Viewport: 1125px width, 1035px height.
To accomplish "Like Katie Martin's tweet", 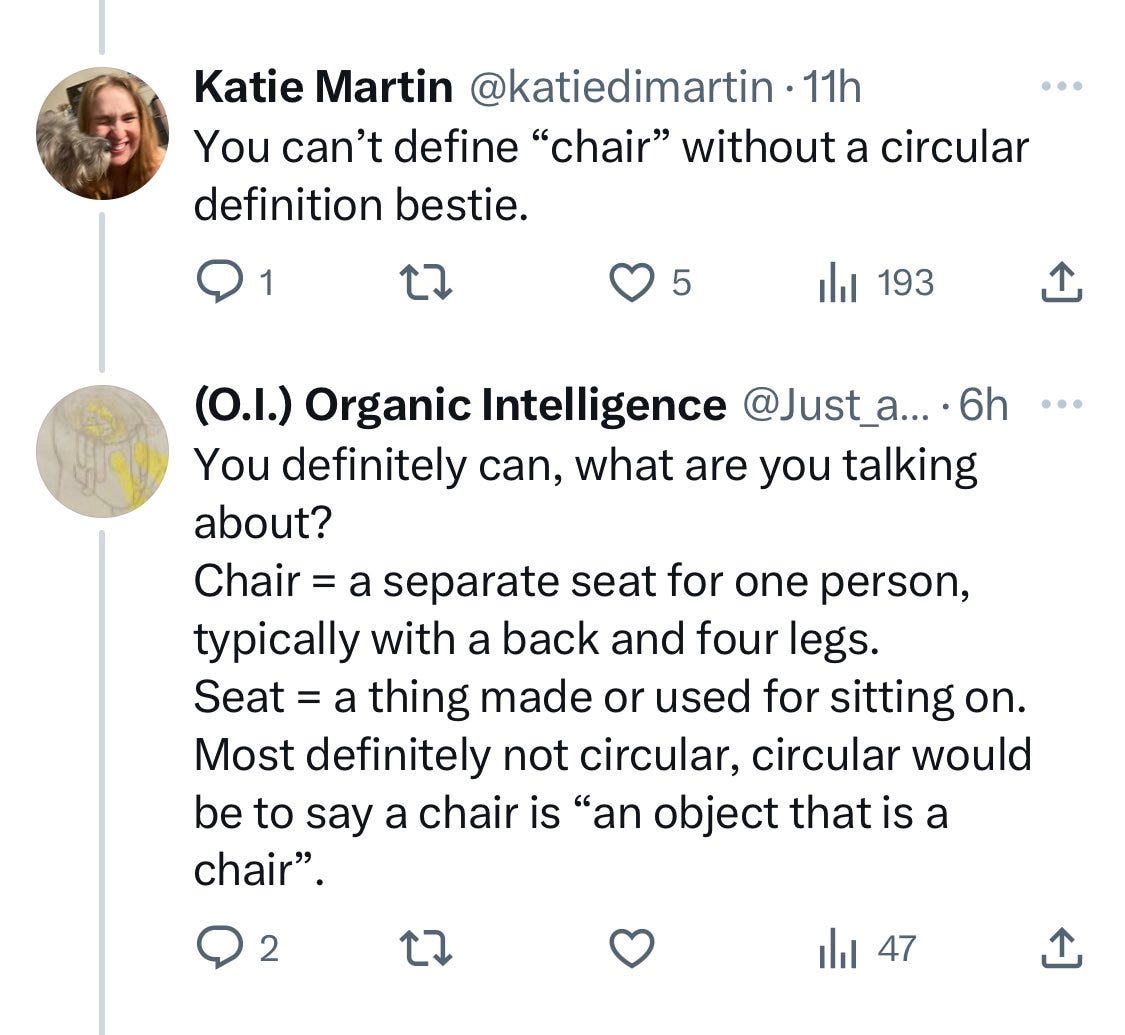I will click(649, 283).
